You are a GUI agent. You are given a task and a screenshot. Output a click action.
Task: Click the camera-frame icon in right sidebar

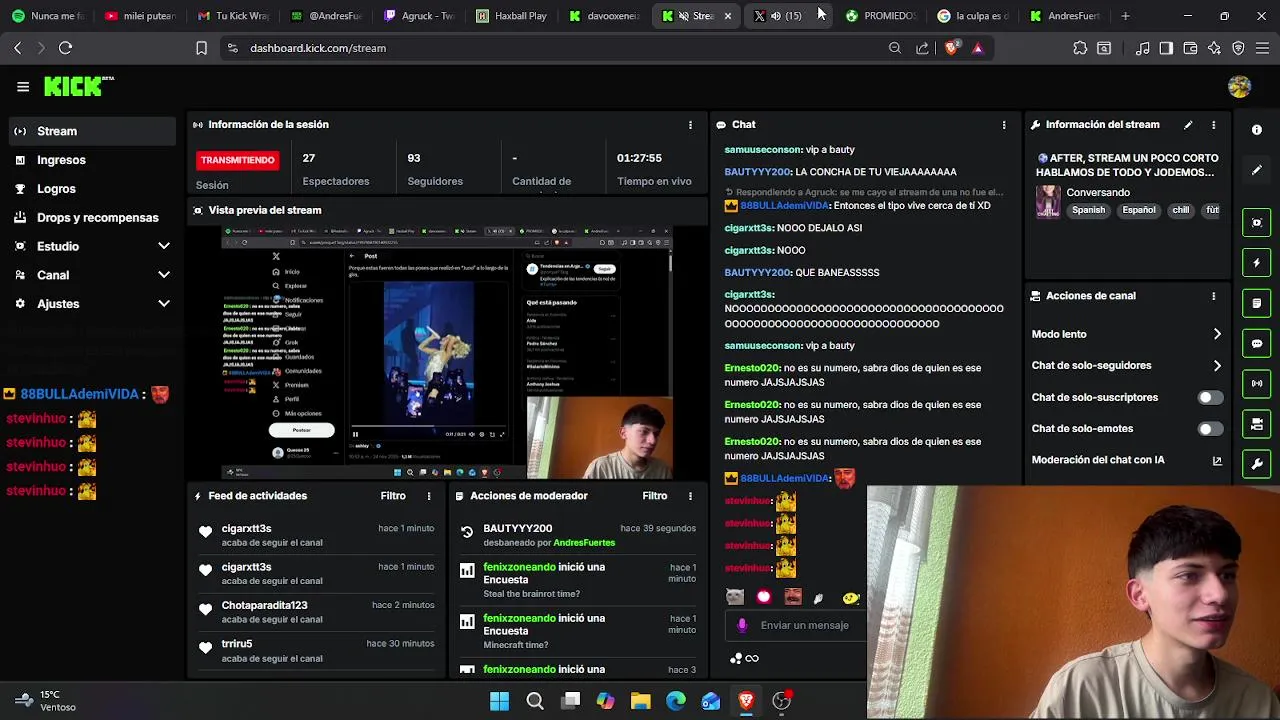1257,222
